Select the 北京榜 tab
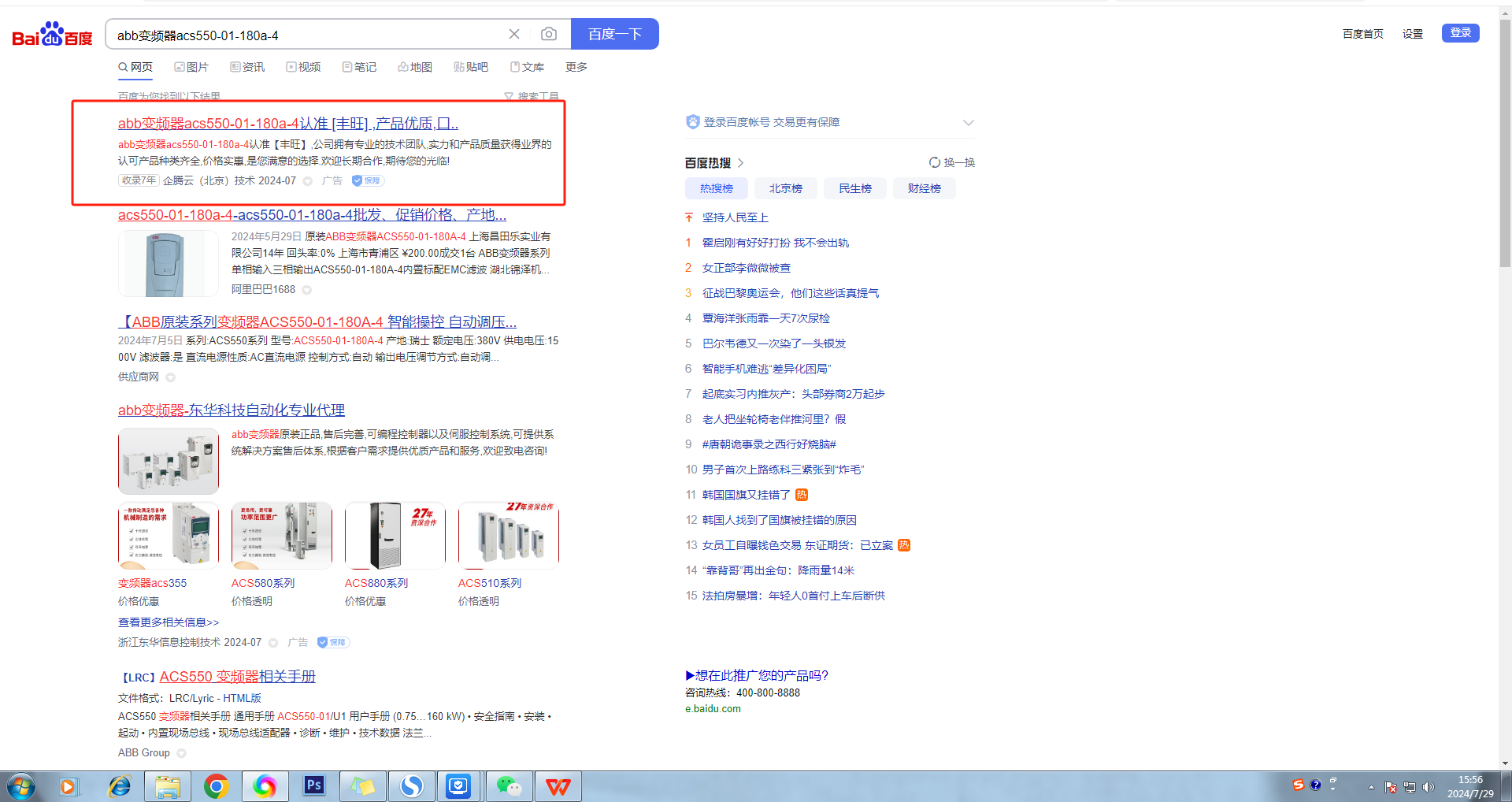 786,188
